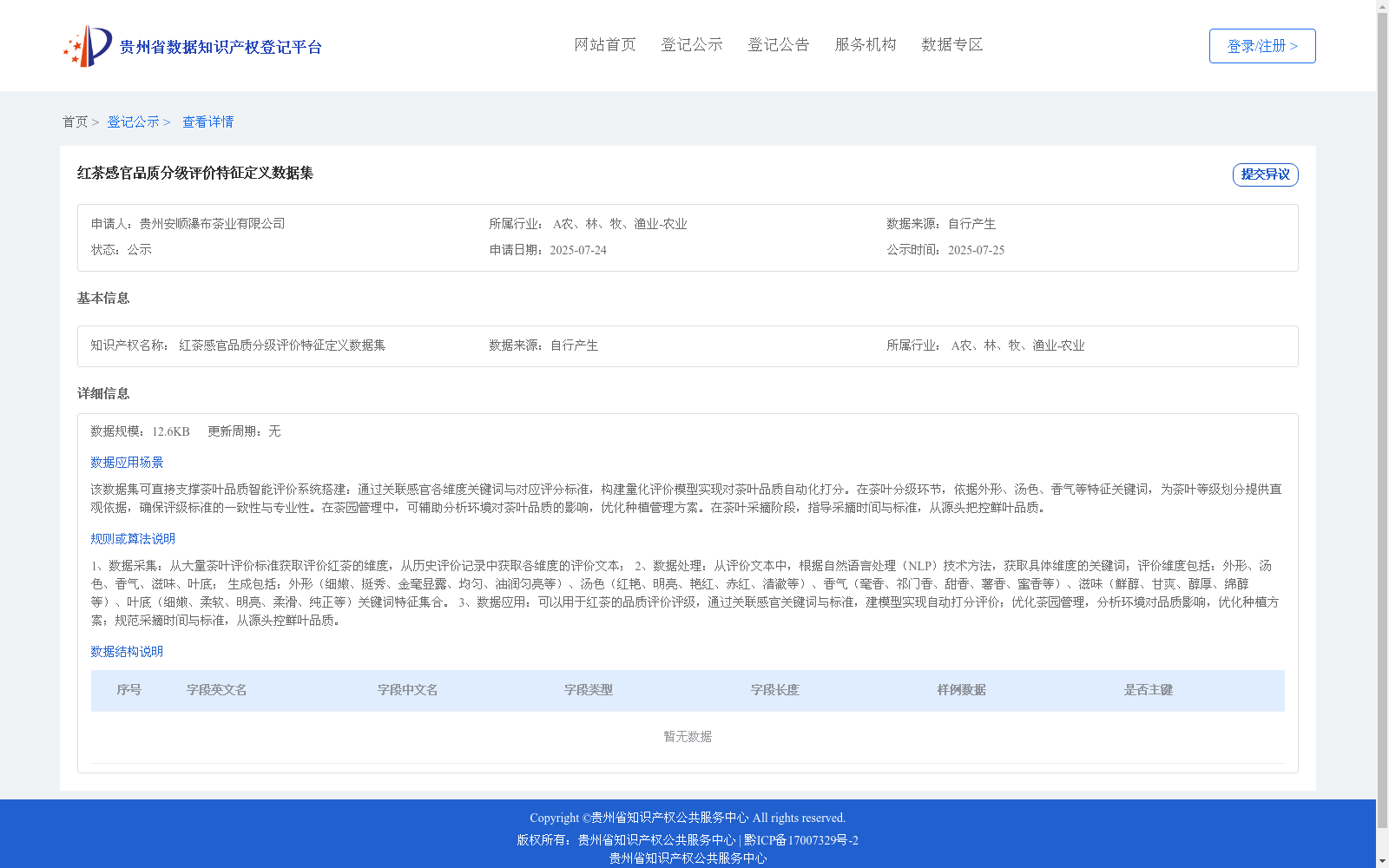Click the 字段英文名 column header
The height and width of the screenshot is (868, 1389).
click(217, 690)
